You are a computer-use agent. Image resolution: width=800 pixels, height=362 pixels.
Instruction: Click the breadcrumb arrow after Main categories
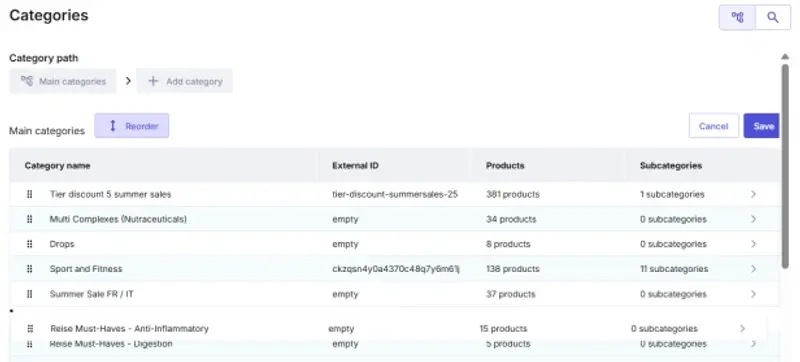(x=128, y=81)
